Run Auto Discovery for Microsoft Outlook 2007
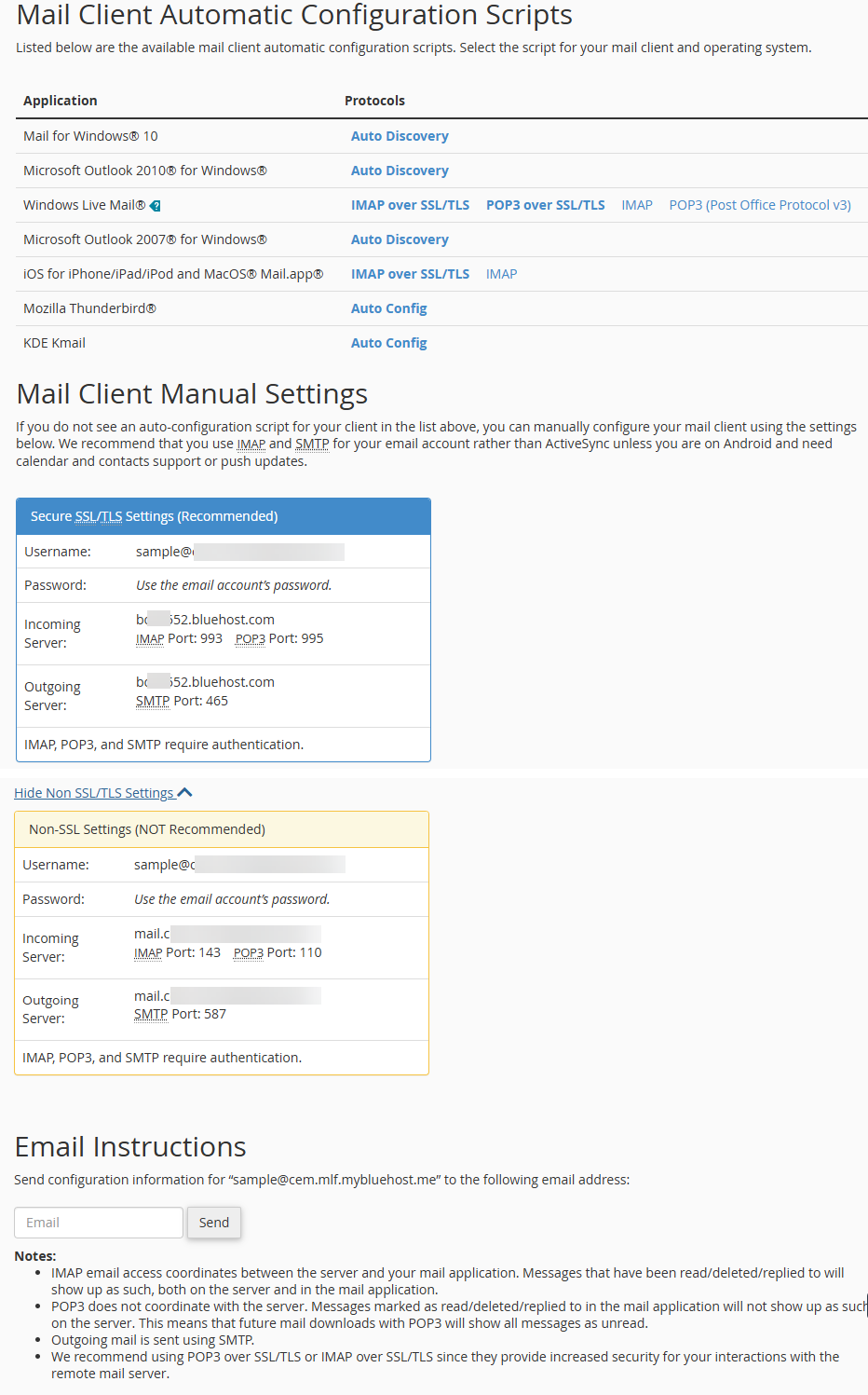 (400, 239)
